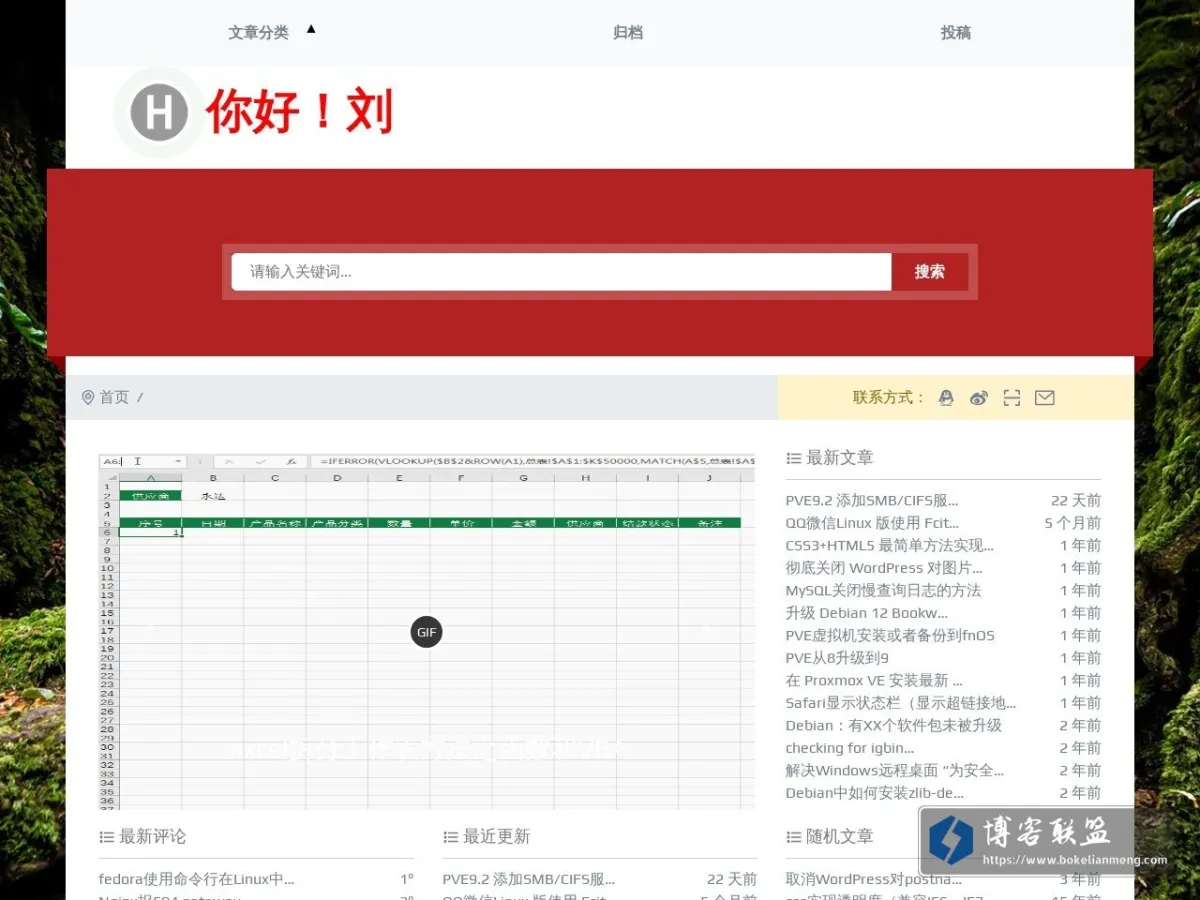The width and height of the screenshot is (1200, 900).
Task: Click the list icon beside 最新评论
Action: pyautogui.click(x=106, y=837)
